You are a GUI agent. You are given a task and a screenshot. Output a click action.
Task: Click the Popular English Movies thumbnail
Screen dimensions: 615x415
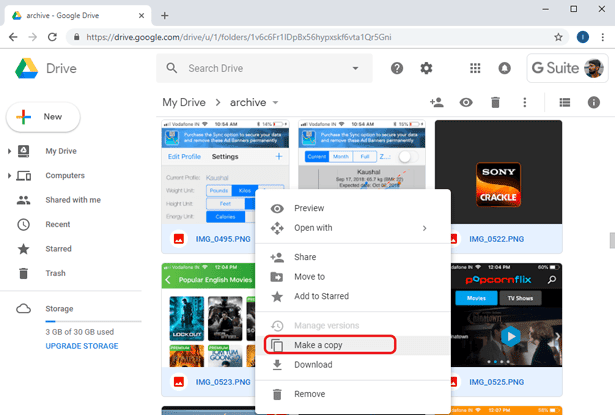tap(208, 315)
